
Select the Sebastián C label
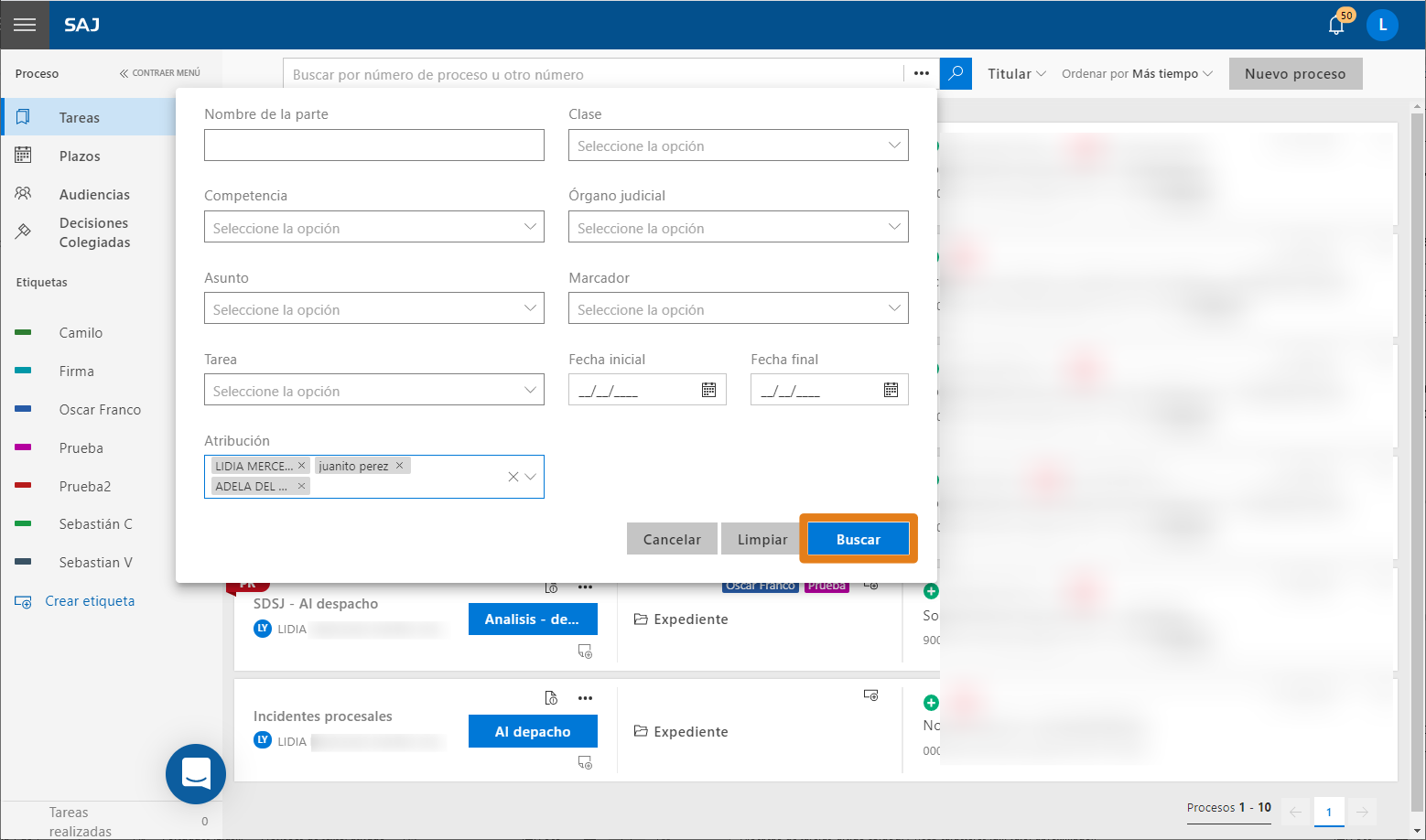(x=95, y=524)
